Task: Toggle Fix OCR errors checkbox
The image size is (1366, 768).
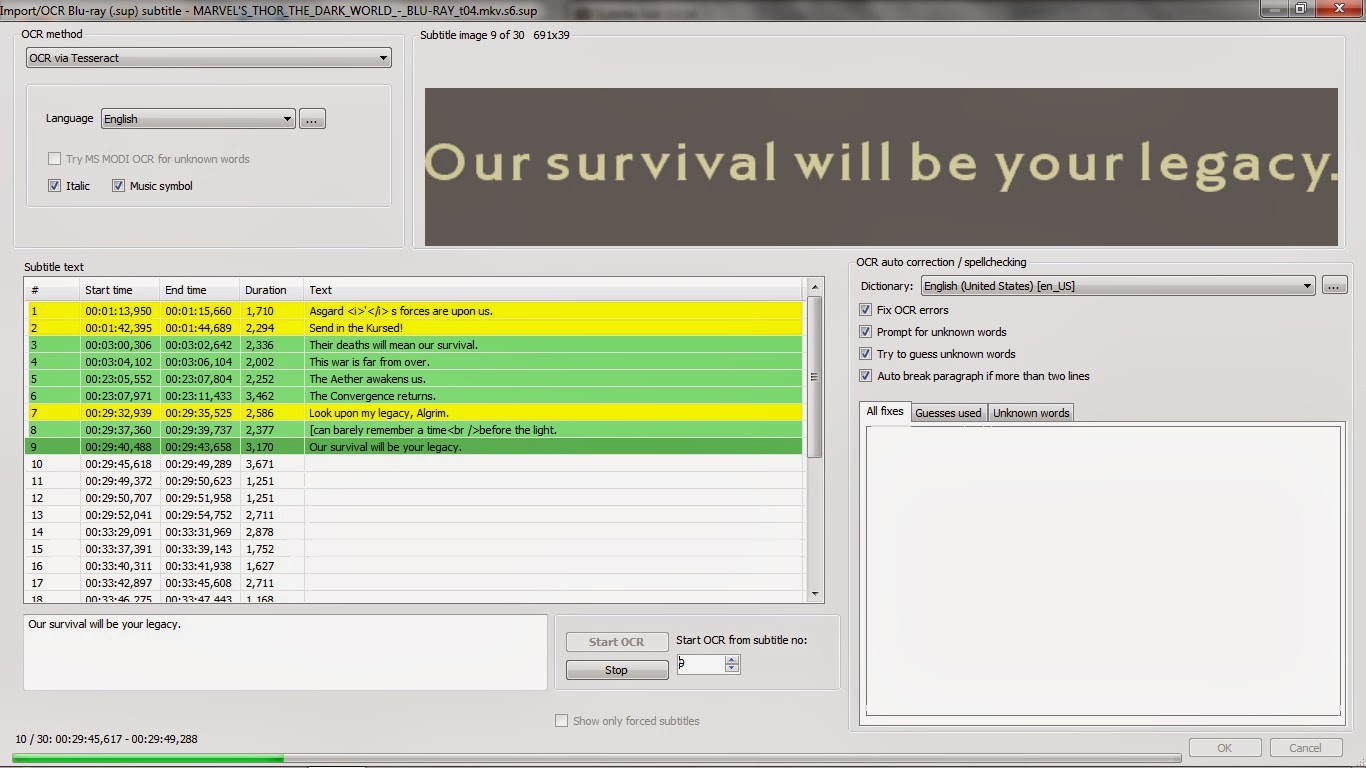Action: (x=866, y=310)
